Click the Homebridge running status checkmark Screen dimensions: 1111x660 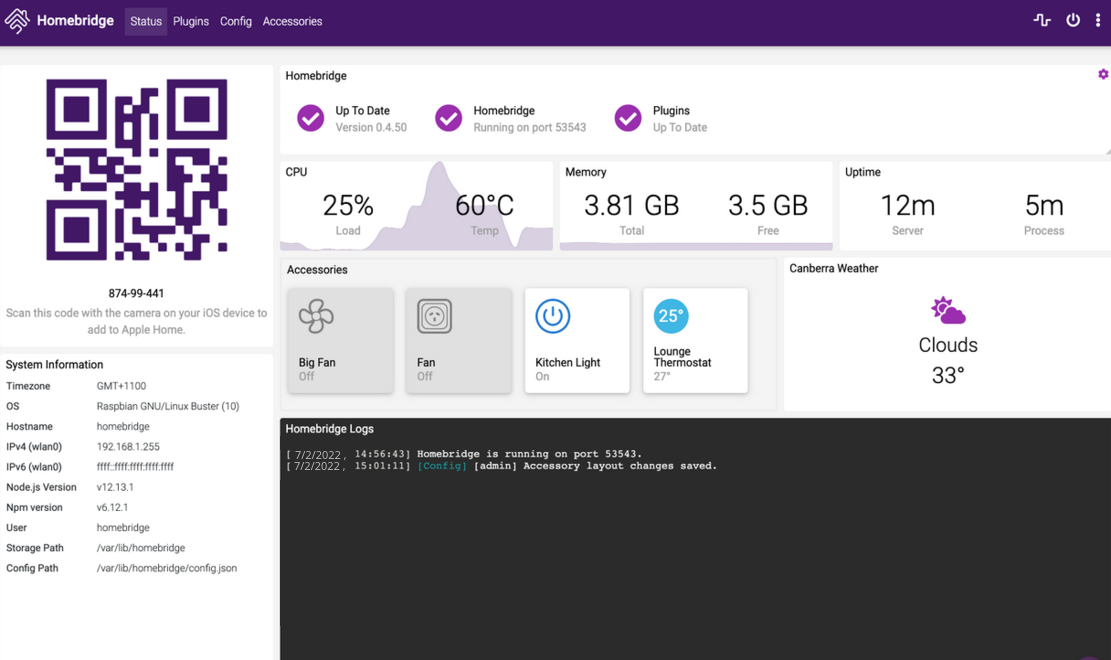point(448,118)
